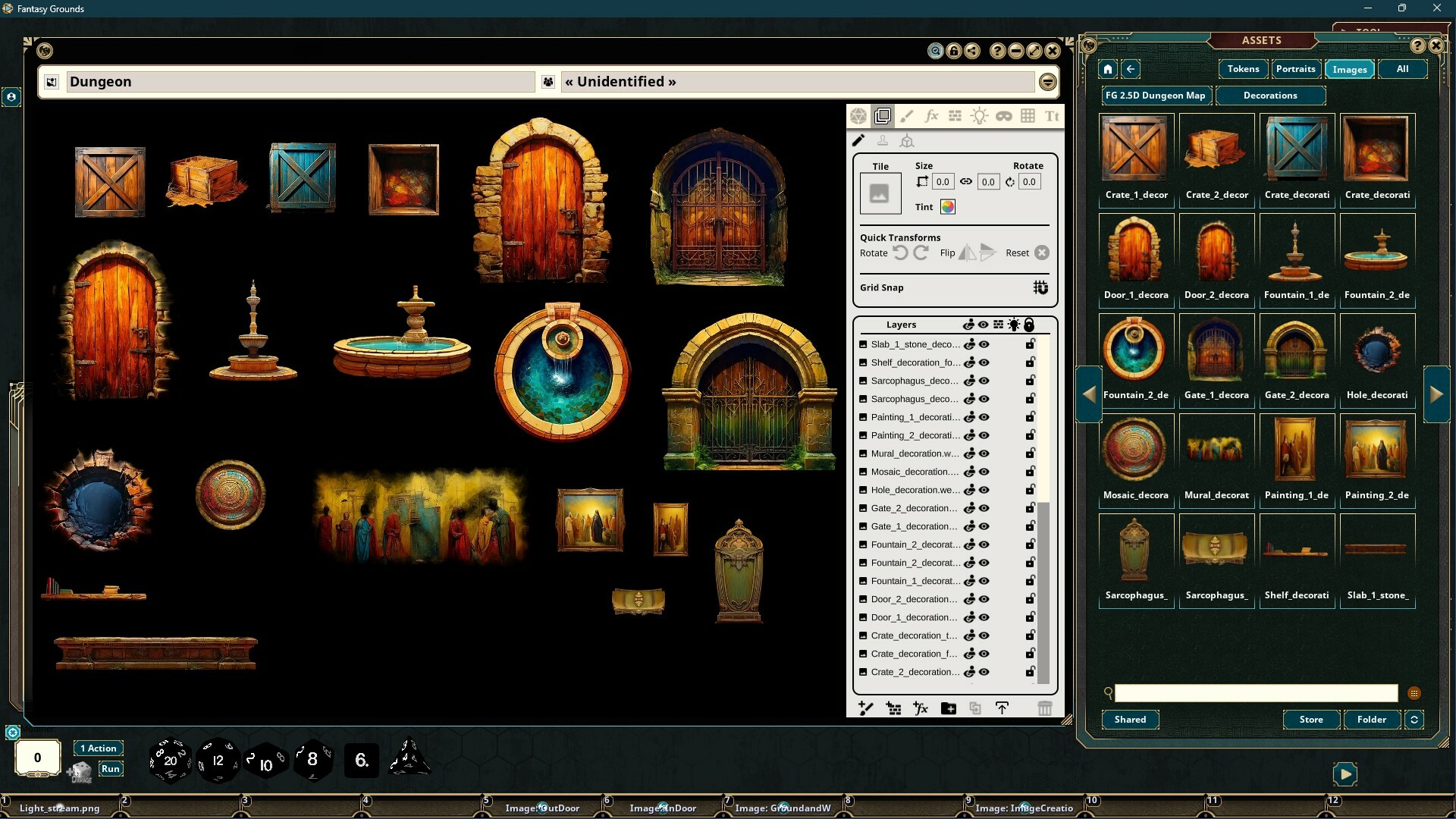Click the trash icon to delete selected layer
Image resolution: width=1456 pixels, height=819 pixels.
[x=1046, y=708]
